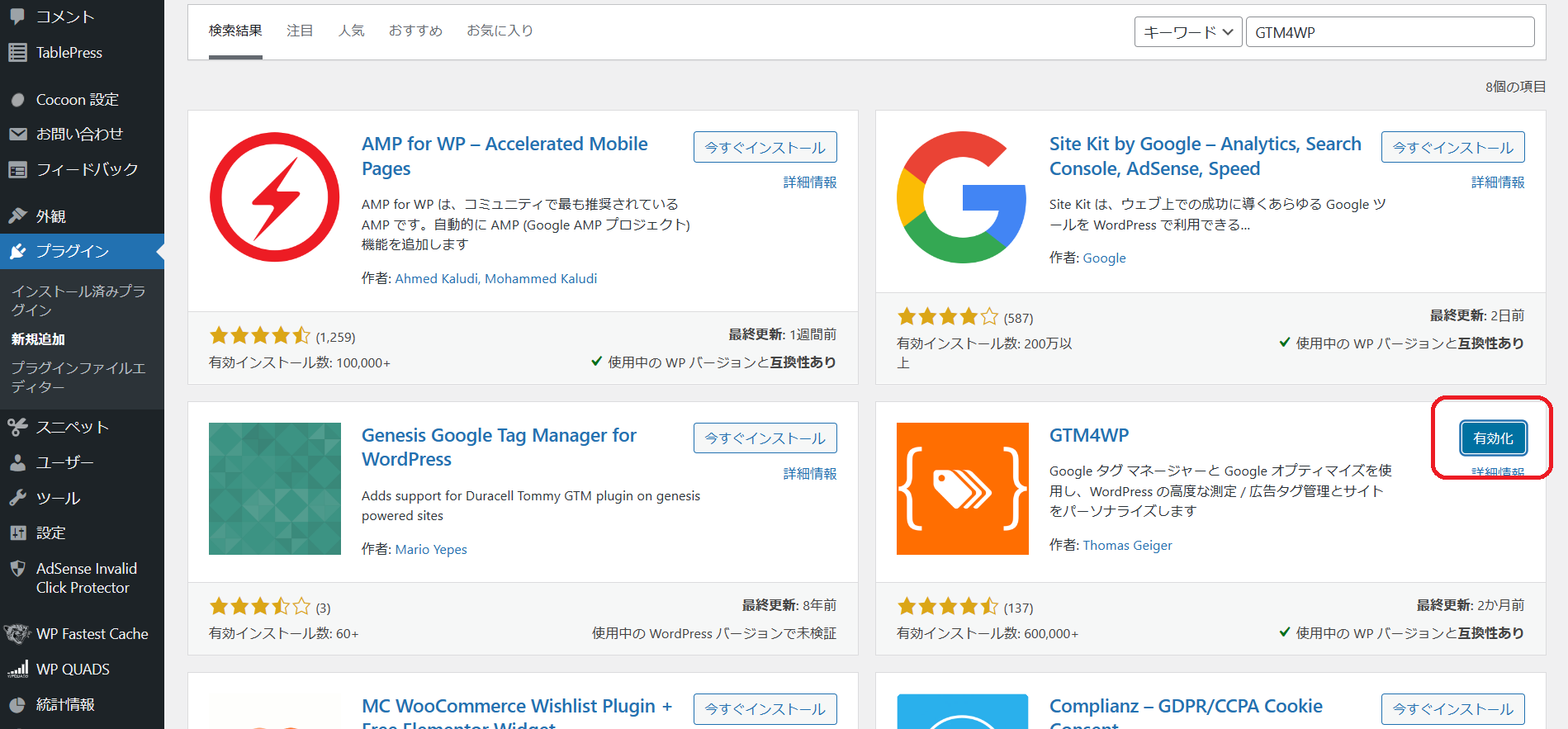
Task: Click the Cocoon settings circle icon
Action: point(17,100)
